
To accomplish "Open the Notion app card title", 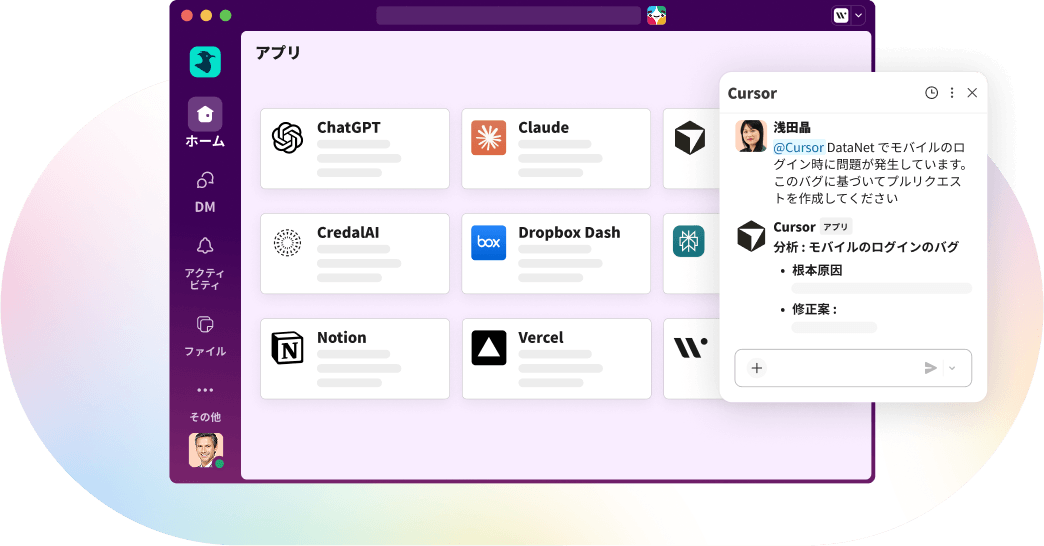I will point(342,338).
